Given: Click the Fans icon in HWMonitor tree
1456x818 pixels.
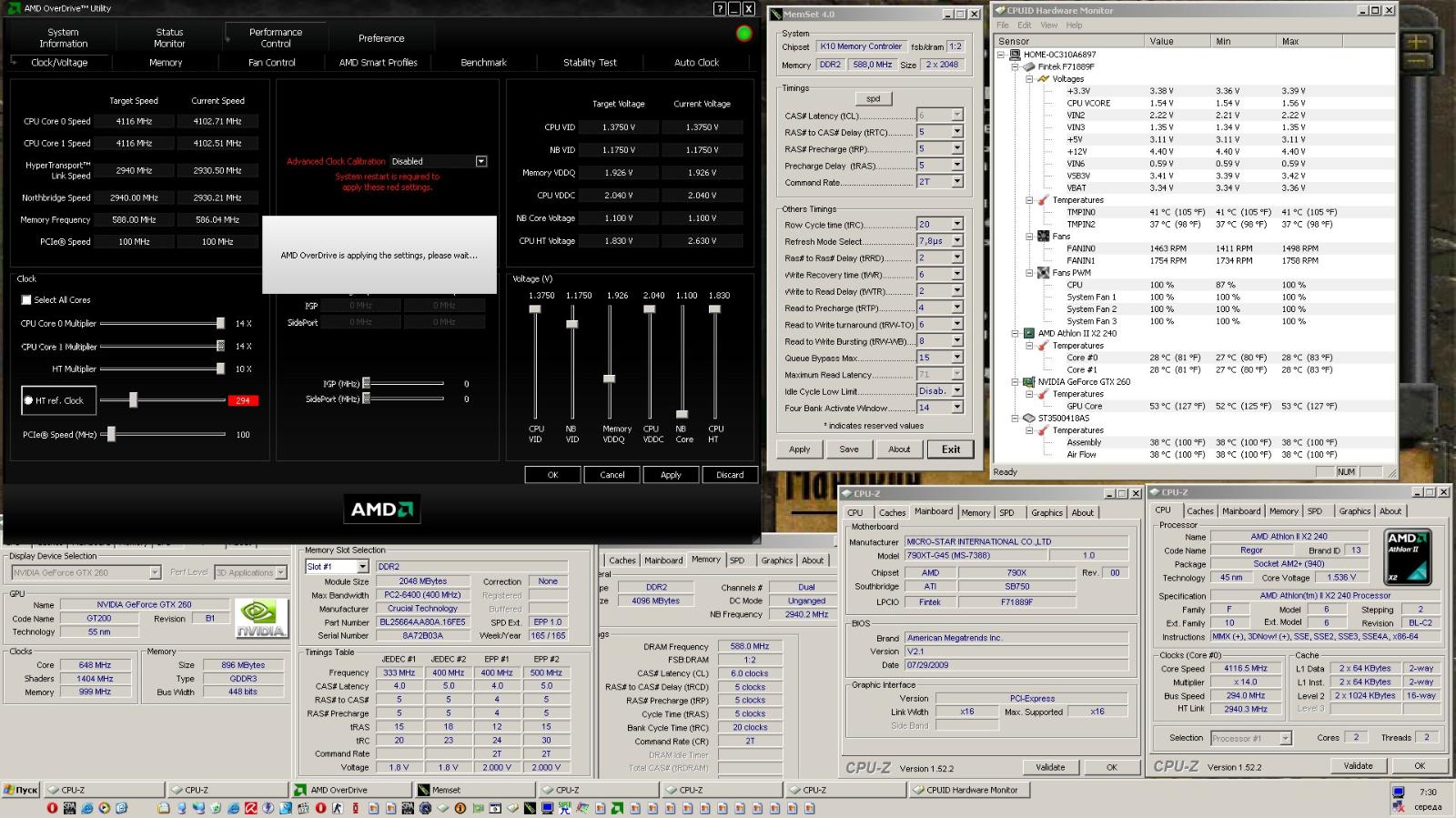Looking at the screenshot, I should pos(1044,237).
